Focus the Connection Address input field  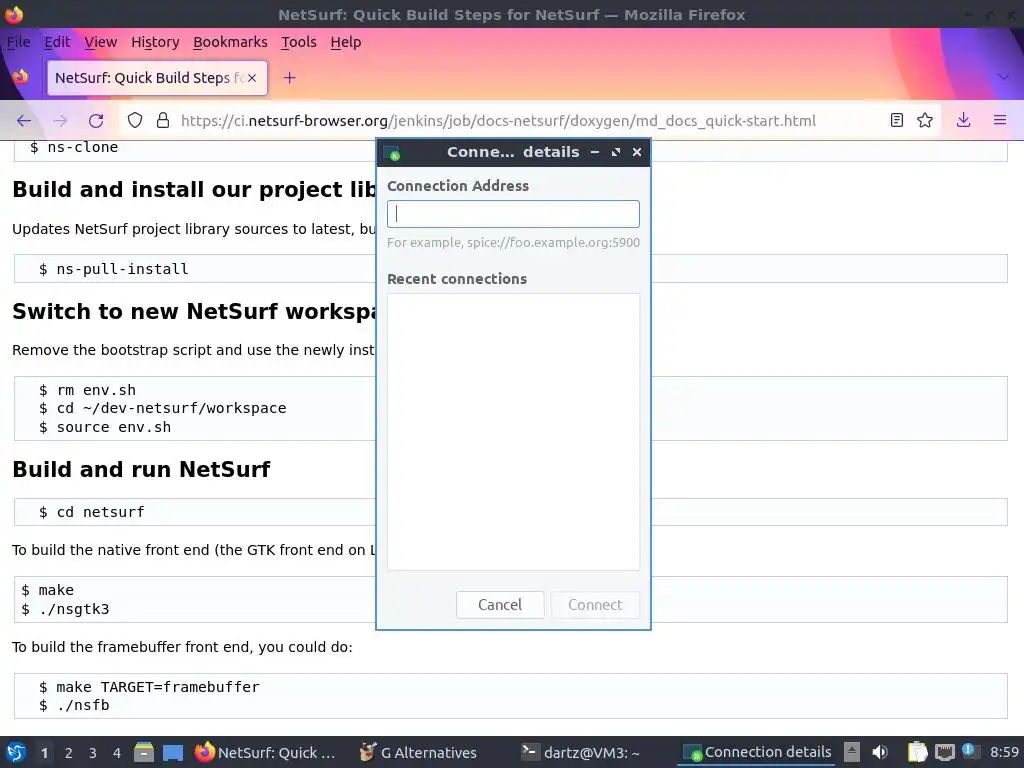pos(513,214)
